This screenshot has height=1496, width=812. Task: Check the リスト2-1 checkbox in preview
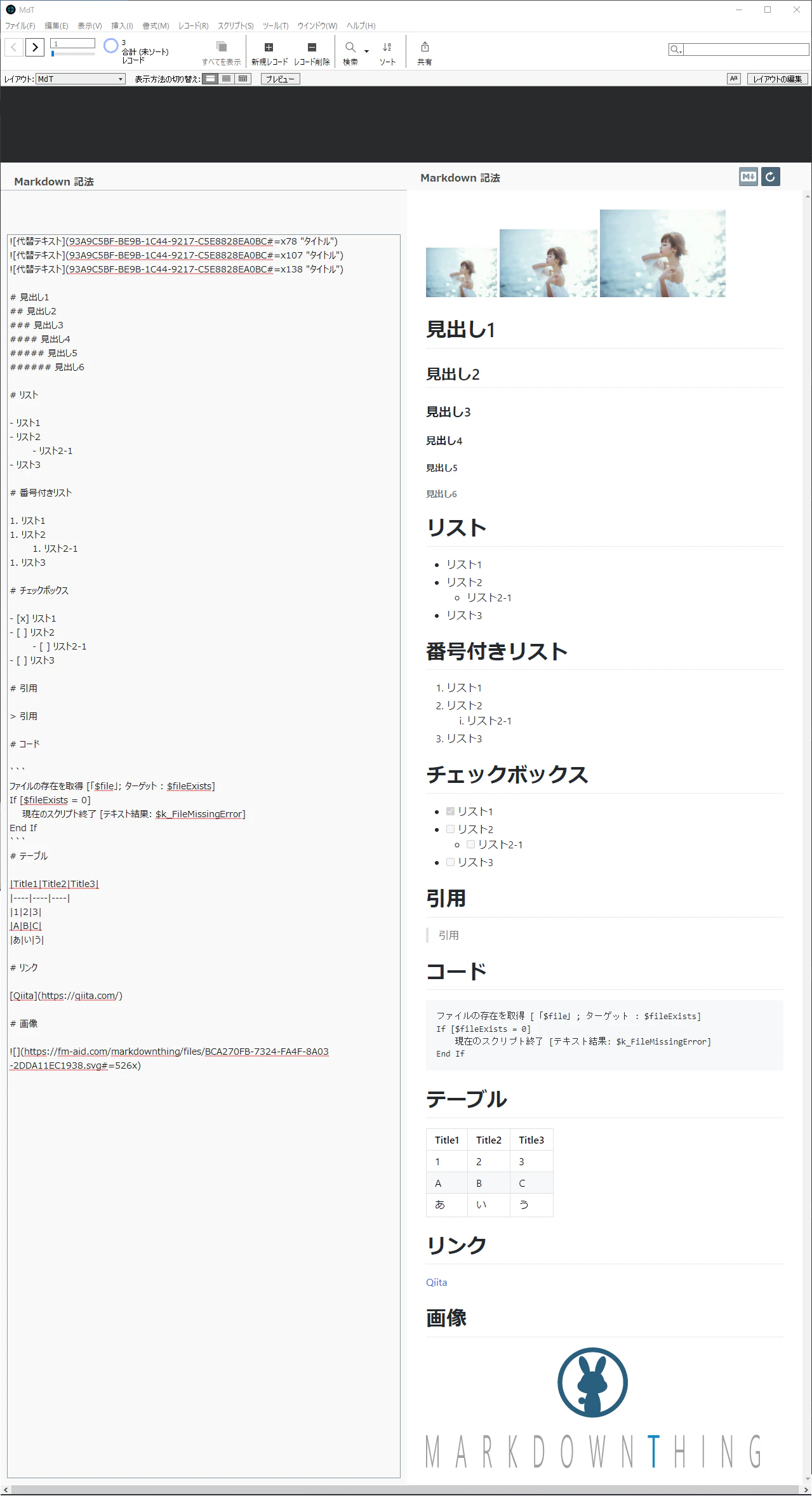coord(470,845)
